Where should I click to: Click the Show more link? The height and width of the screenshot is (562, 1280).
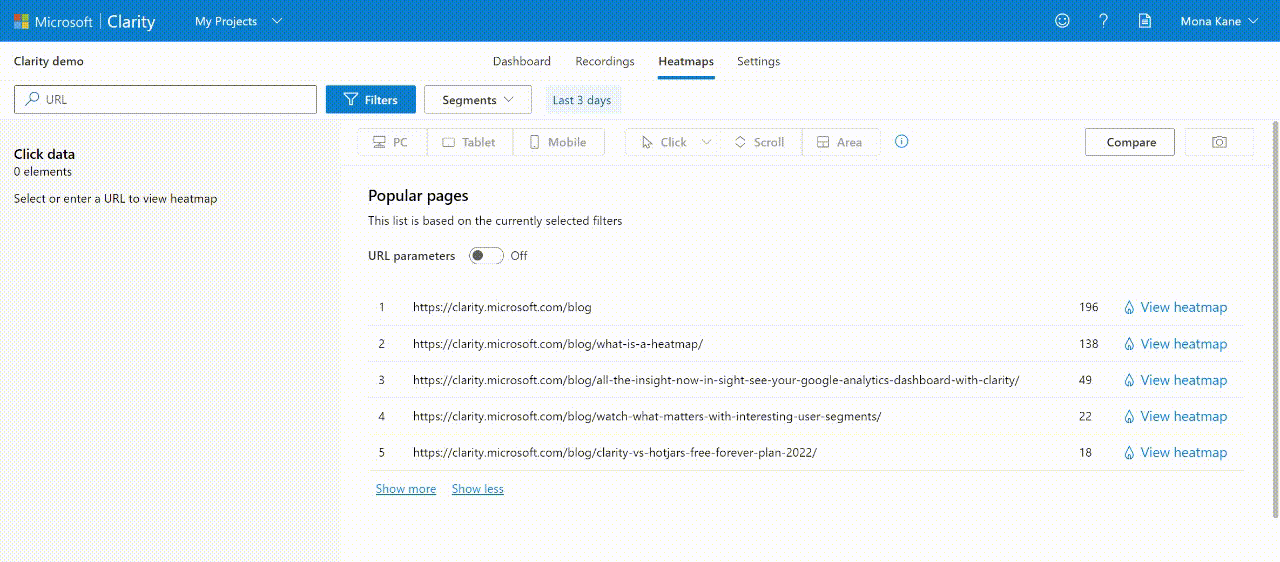(x=406, y=489)
